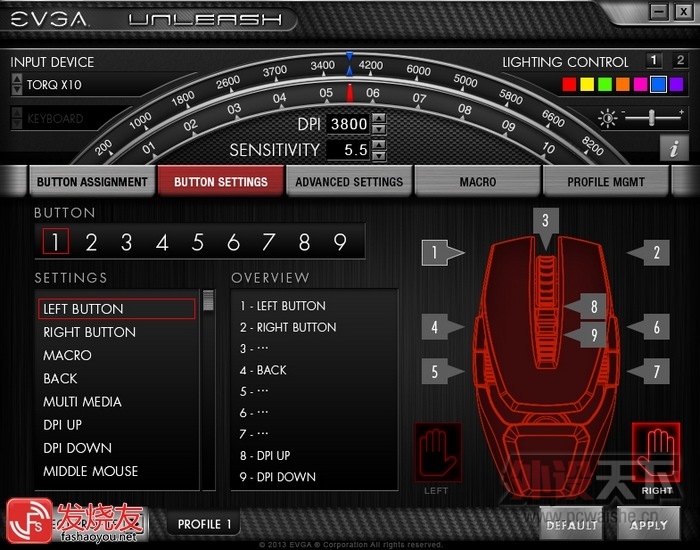Choose the purple lighting color
The height and width of the screenshot is (550, 700).
(x=676, y=84)
